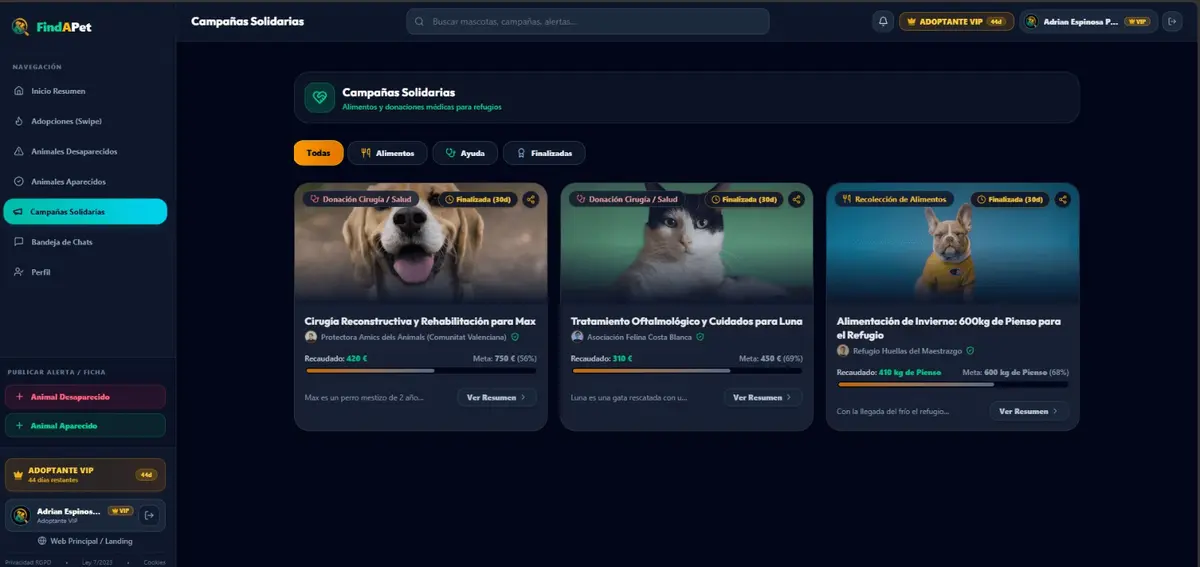Click the raised amount '410 kg de Pienso'
The height and width of the screenshot is (567, 1200).
911,372
